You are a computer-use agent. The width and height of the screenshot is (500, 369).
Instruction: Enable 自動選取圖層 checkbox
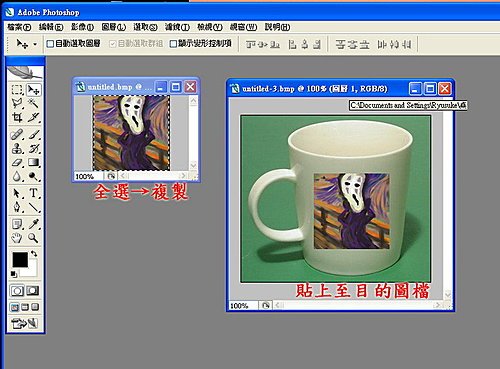pos(50,44)
